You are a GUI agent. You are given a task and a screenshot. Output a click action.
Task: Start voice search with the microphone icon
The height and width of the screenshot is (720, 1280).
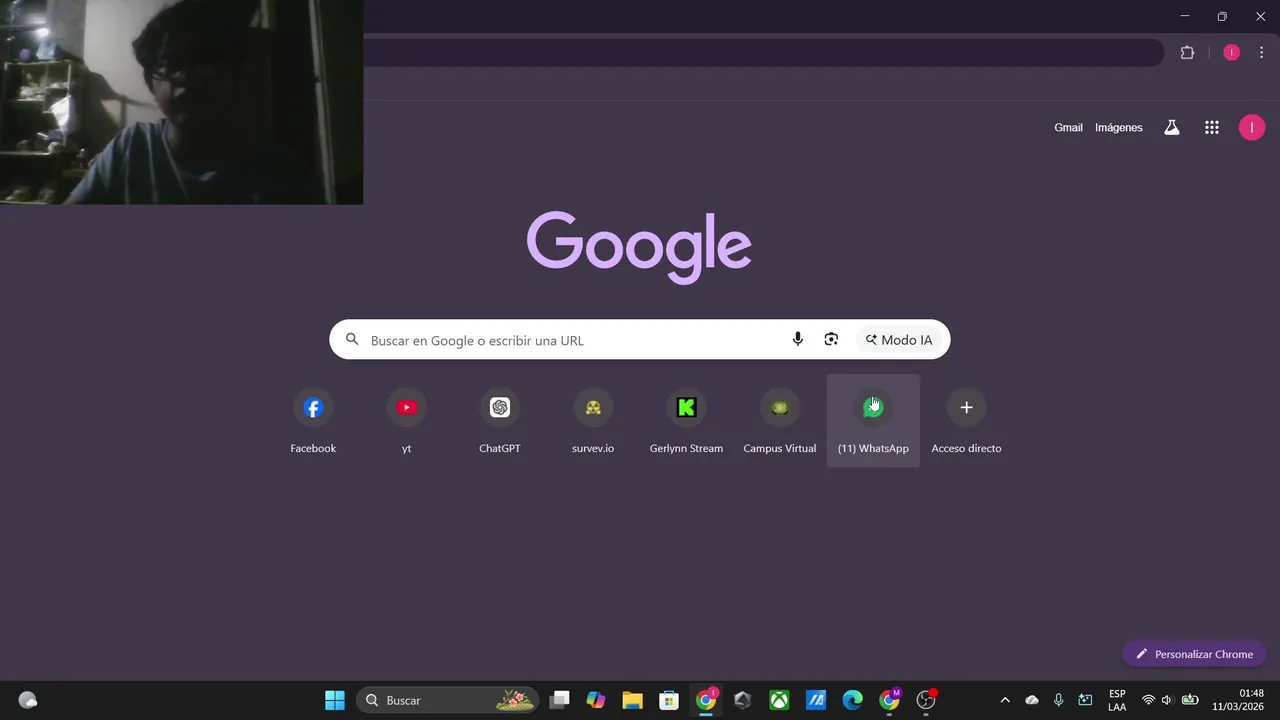click(x=797, y=340)
